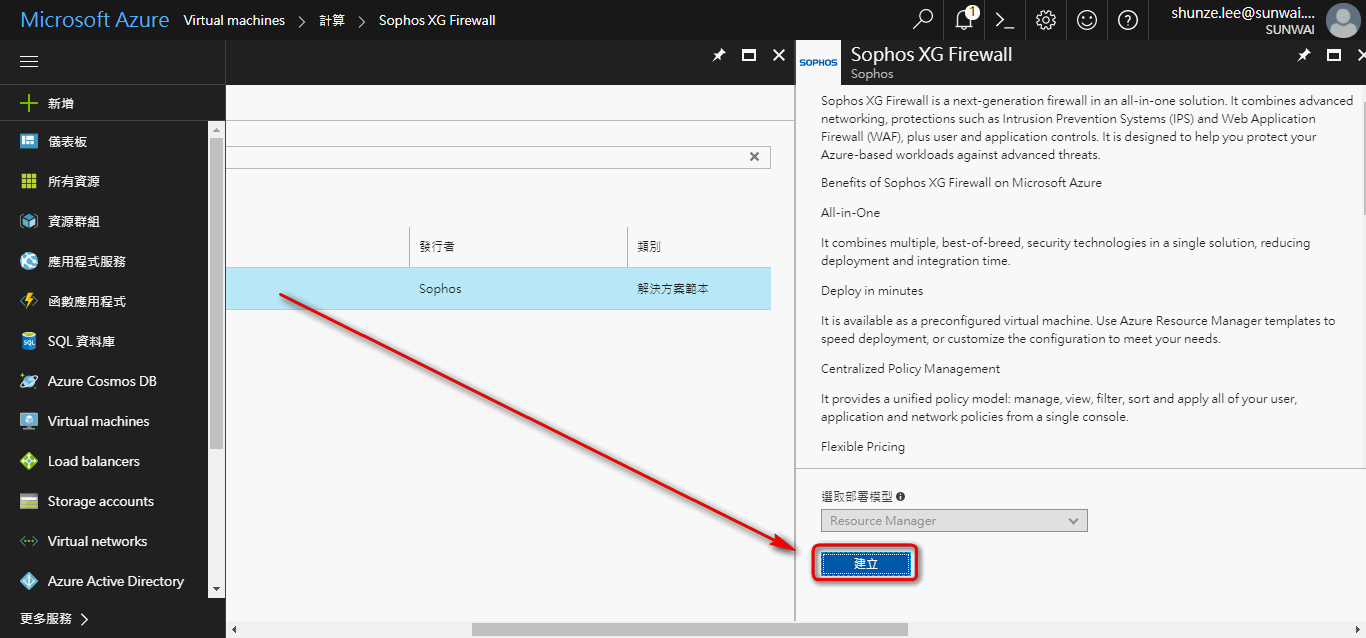Click the marketplace search input field
This screenshot has height=638, width=1366.
click(498, 157)
